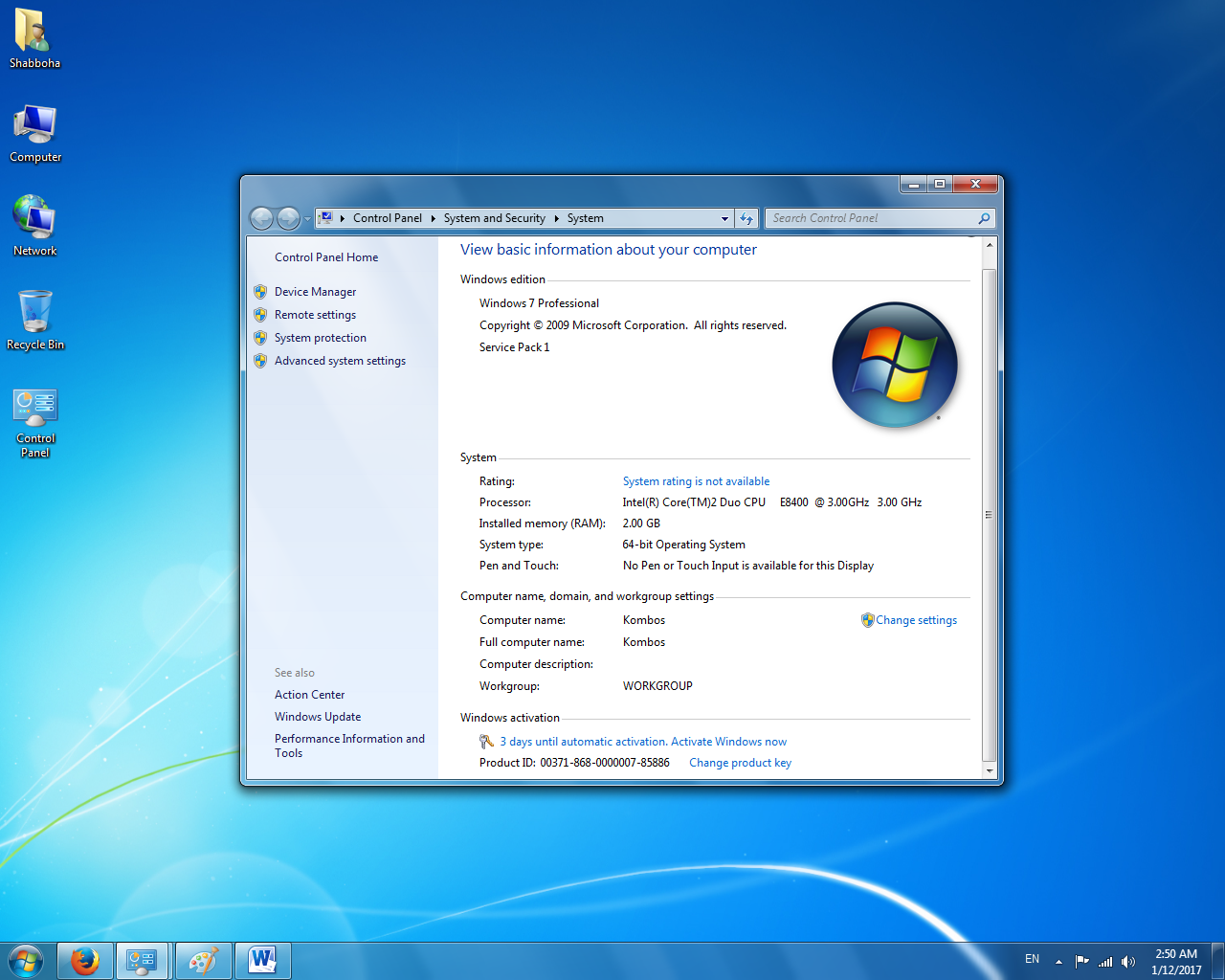The image size is (1225, 980).
Task: Click the processor value Intel(R) Core(TM)2 Duo
Action: pyautogui.click(x=694, y=502)
